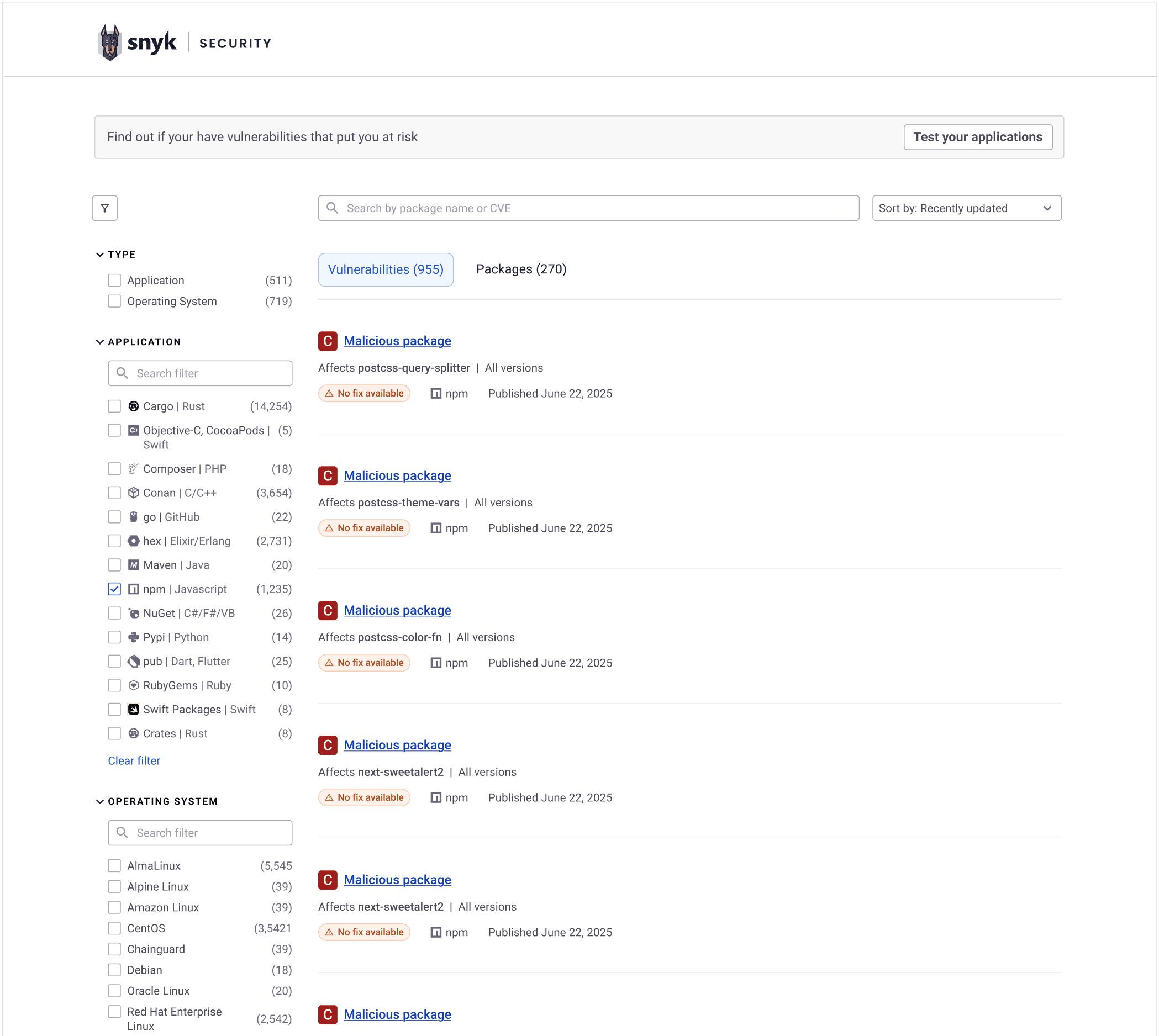This screenshot has width=1159, height=1036.
Task: Focus the Application section search filter field
Action: [x=201, y=373]
